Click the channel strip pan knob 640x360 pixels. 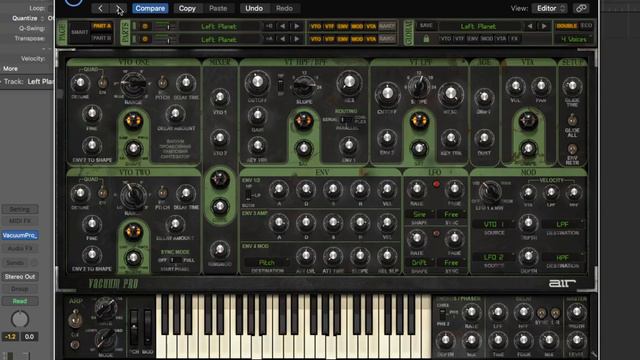point(20,319)
